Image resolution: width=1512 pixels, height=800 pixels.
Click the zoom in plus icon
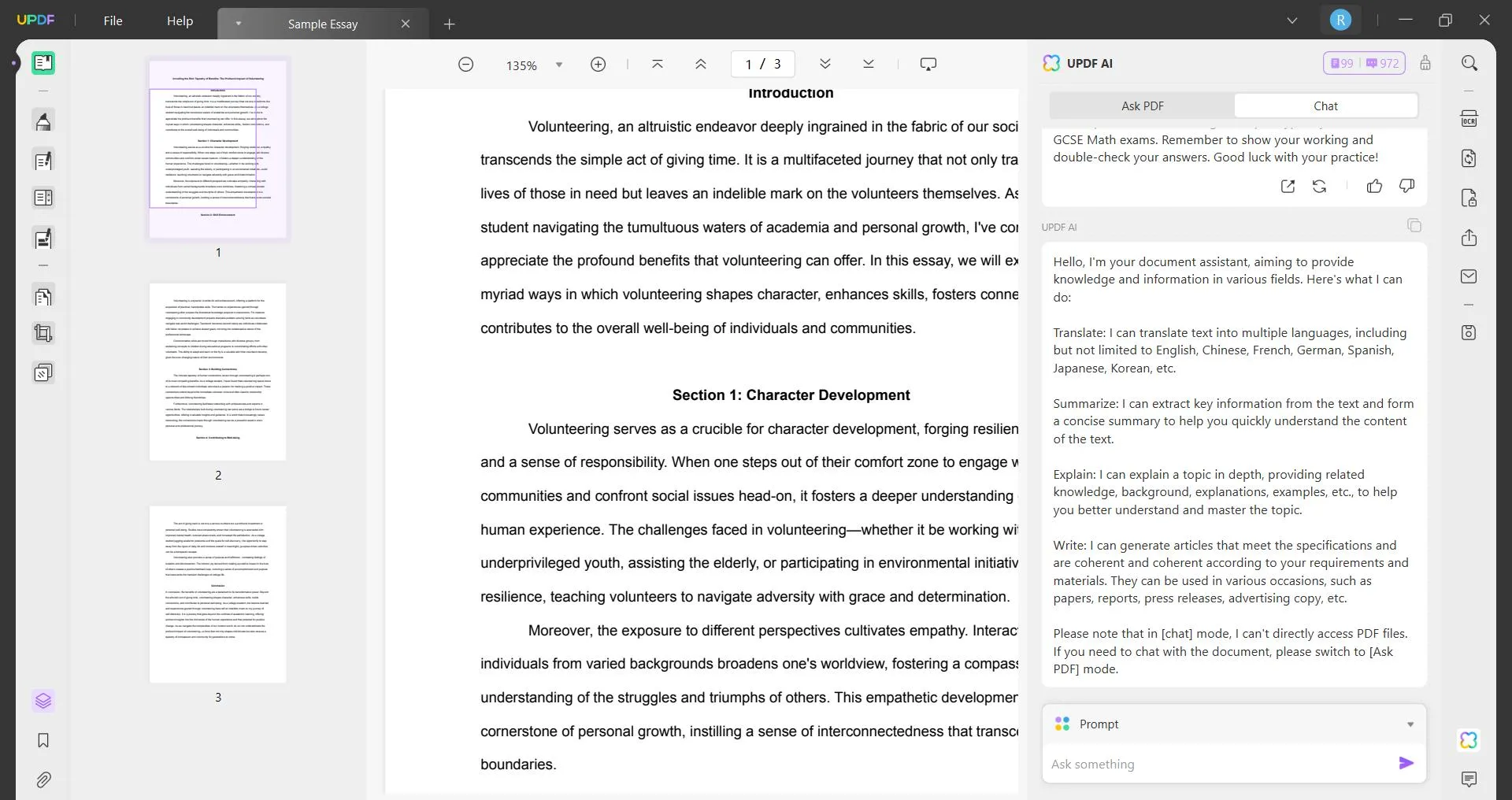point(598,65)
